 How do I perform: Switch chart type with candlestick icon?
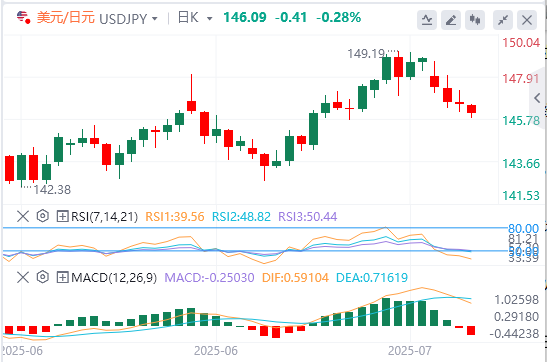pyautogui.click(x=475, y=20)
